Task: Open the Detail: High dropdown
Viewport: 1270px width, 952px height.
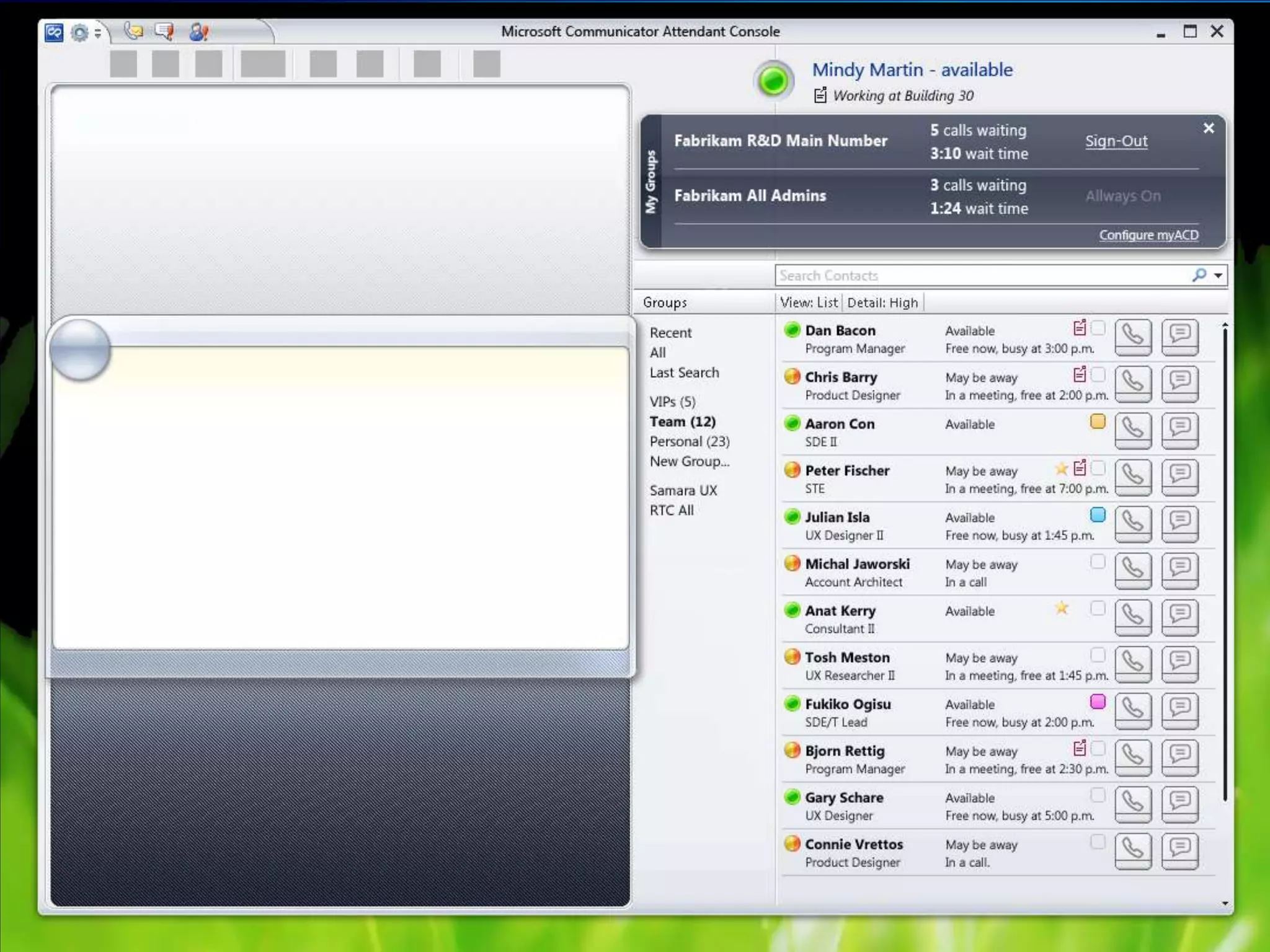Action: [x=882, y=302]
